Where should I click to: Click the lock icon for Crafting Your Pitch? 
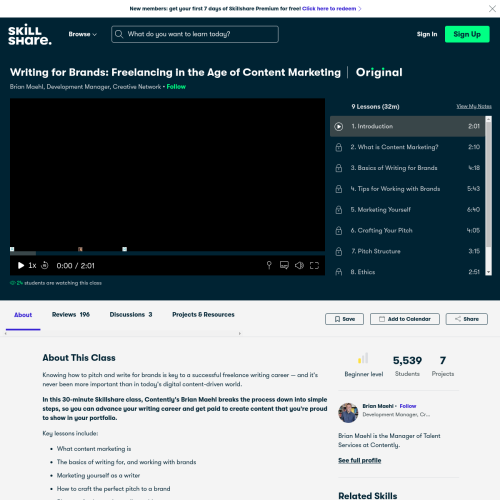tap(339, 231)
